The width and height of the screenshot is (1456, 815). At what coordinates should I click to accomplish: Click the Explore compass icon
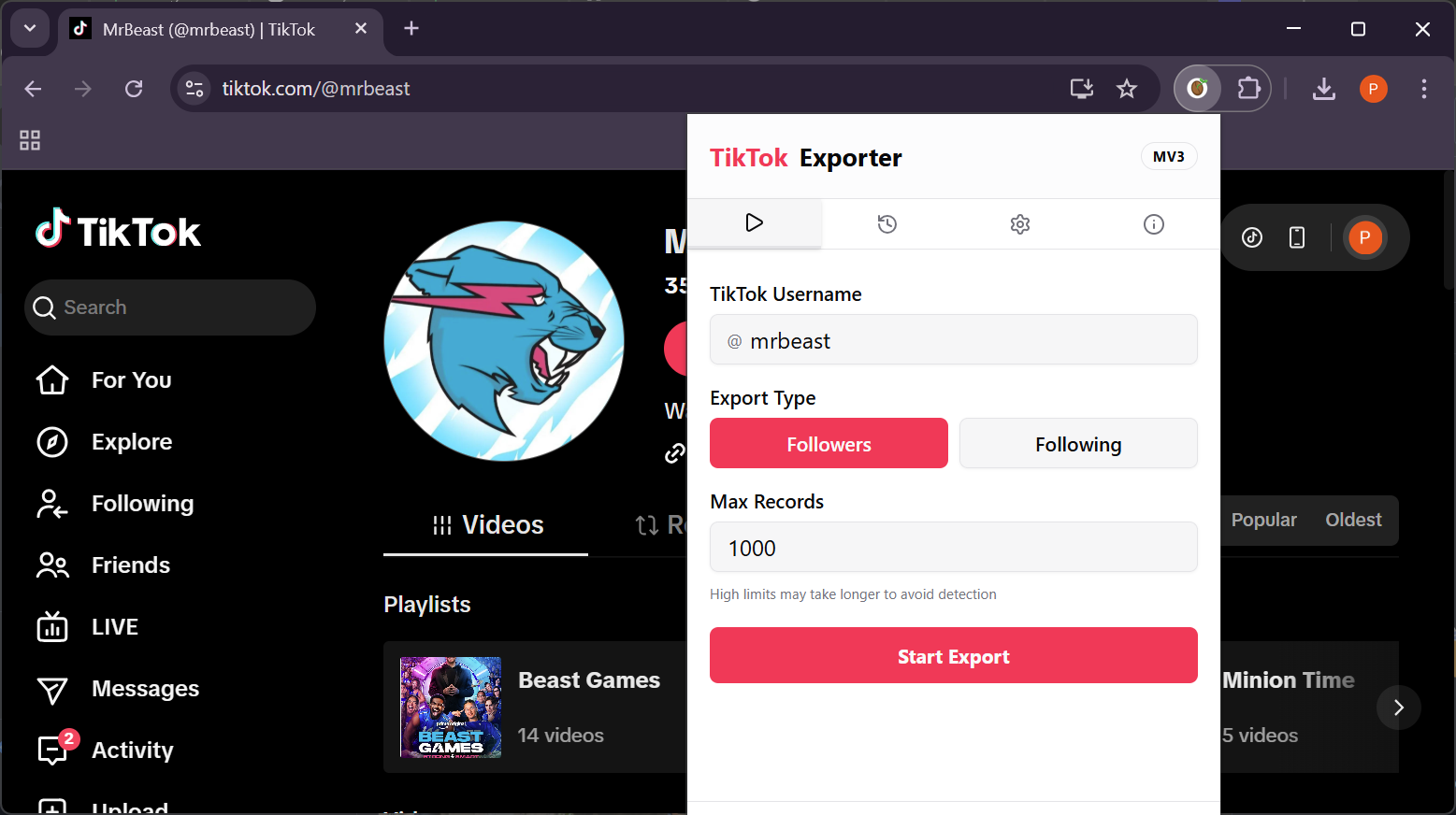(52, 442)
